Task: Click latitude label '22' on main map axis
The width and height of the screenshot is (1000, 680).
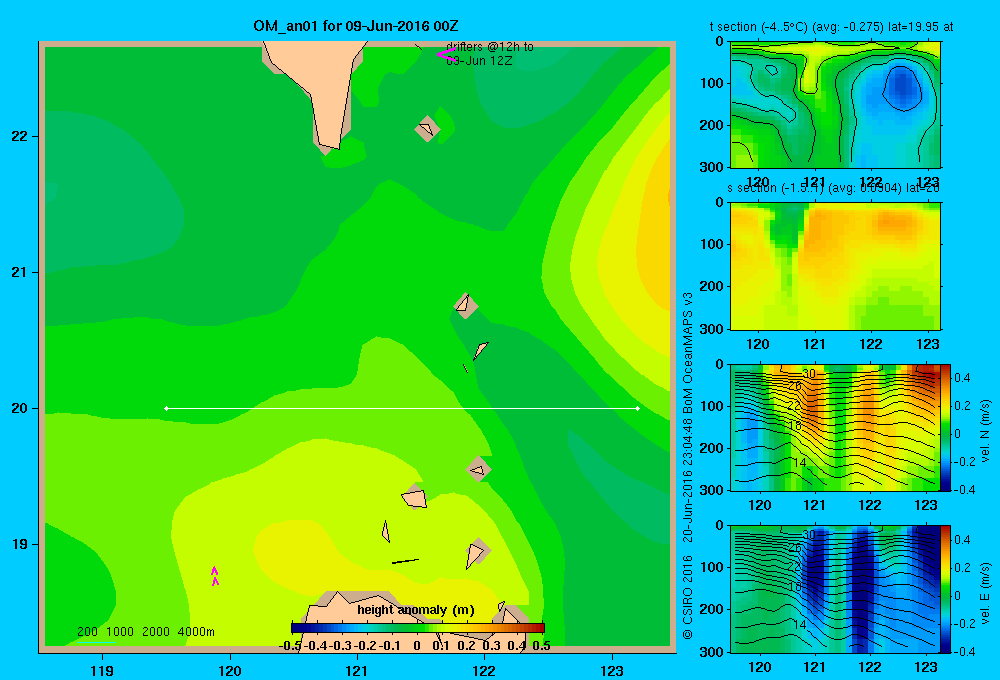Action: tap(19, 137)
